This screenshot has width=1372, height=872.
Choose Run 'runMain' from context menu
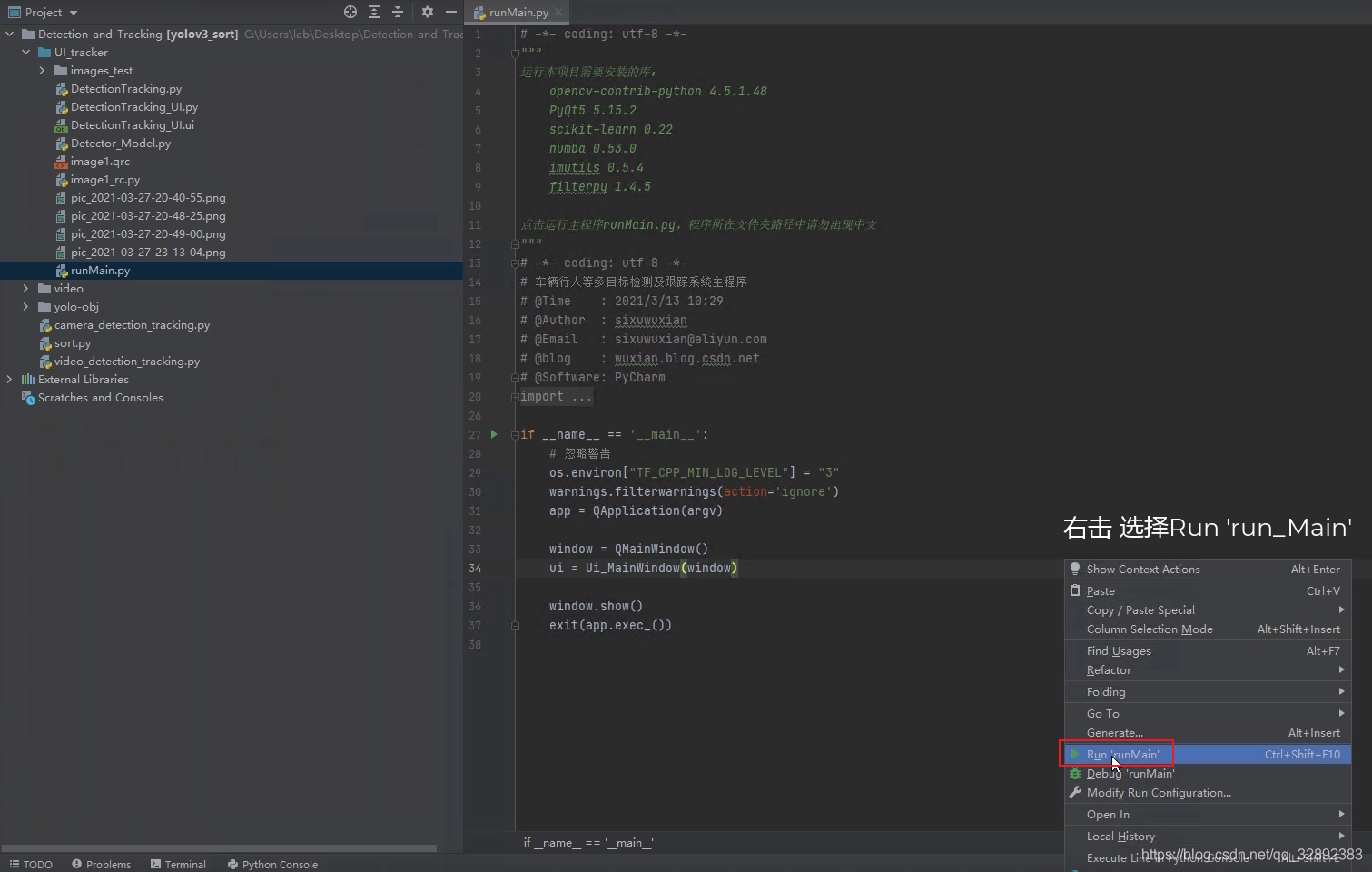[1209, 754]
